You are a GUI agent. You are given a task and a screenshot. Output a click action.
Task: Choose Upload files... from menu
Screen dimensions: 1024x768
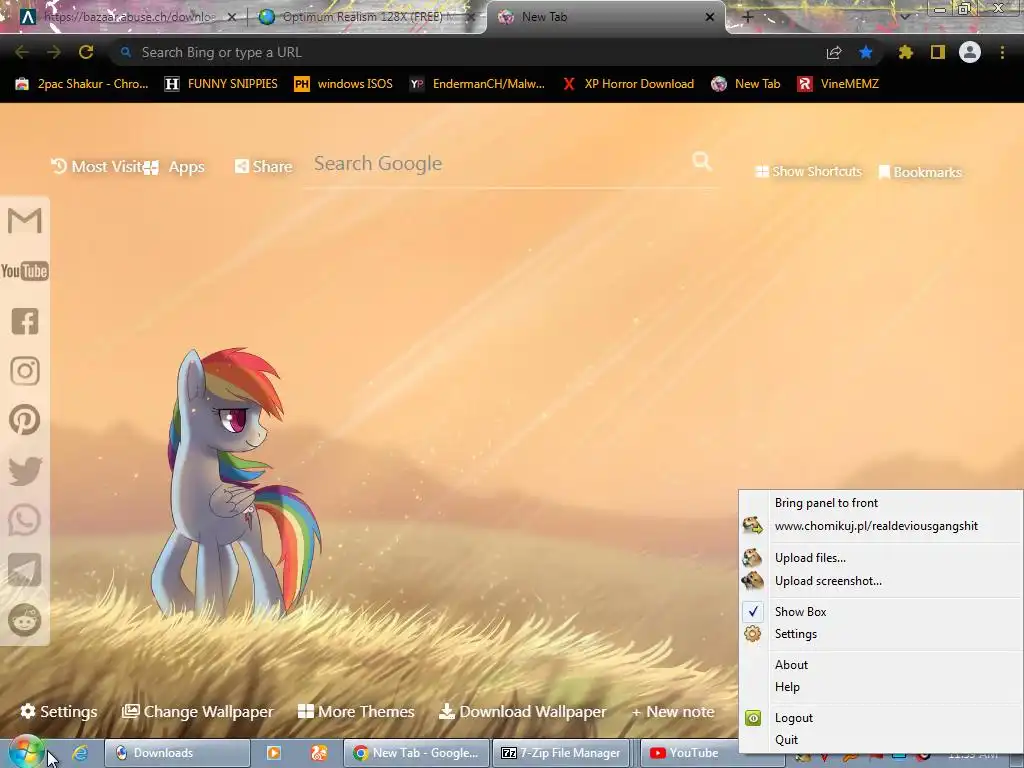point(880,558)
